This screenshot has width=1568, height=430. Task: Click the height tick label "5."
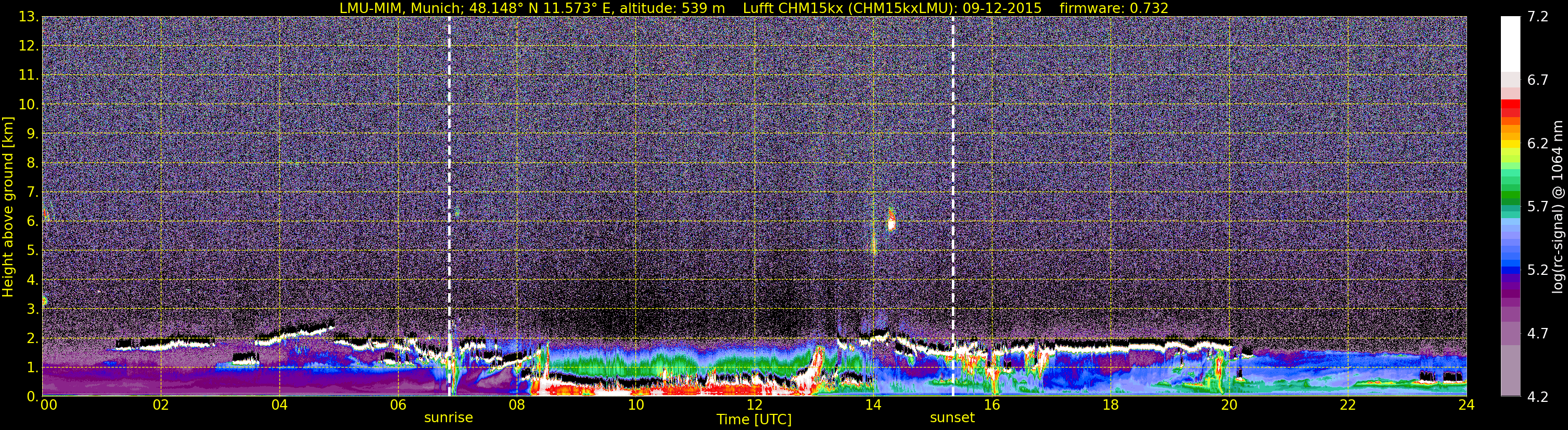click(33, 251)
